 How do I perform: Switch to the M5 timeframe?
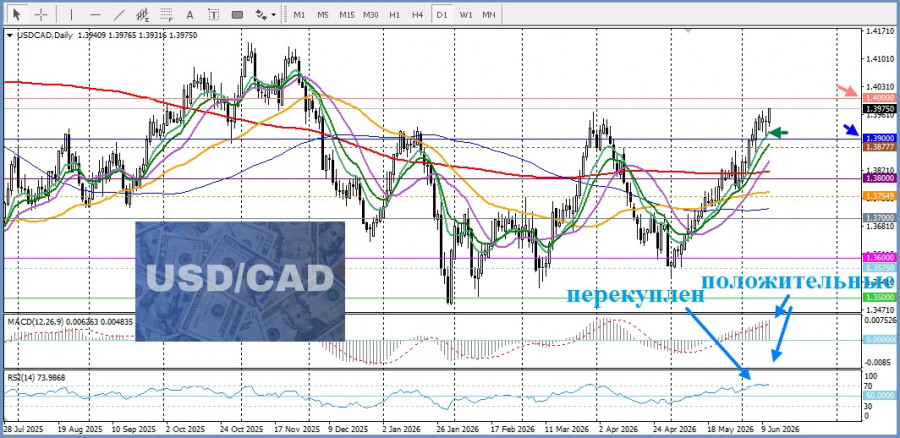pos(323,15)
